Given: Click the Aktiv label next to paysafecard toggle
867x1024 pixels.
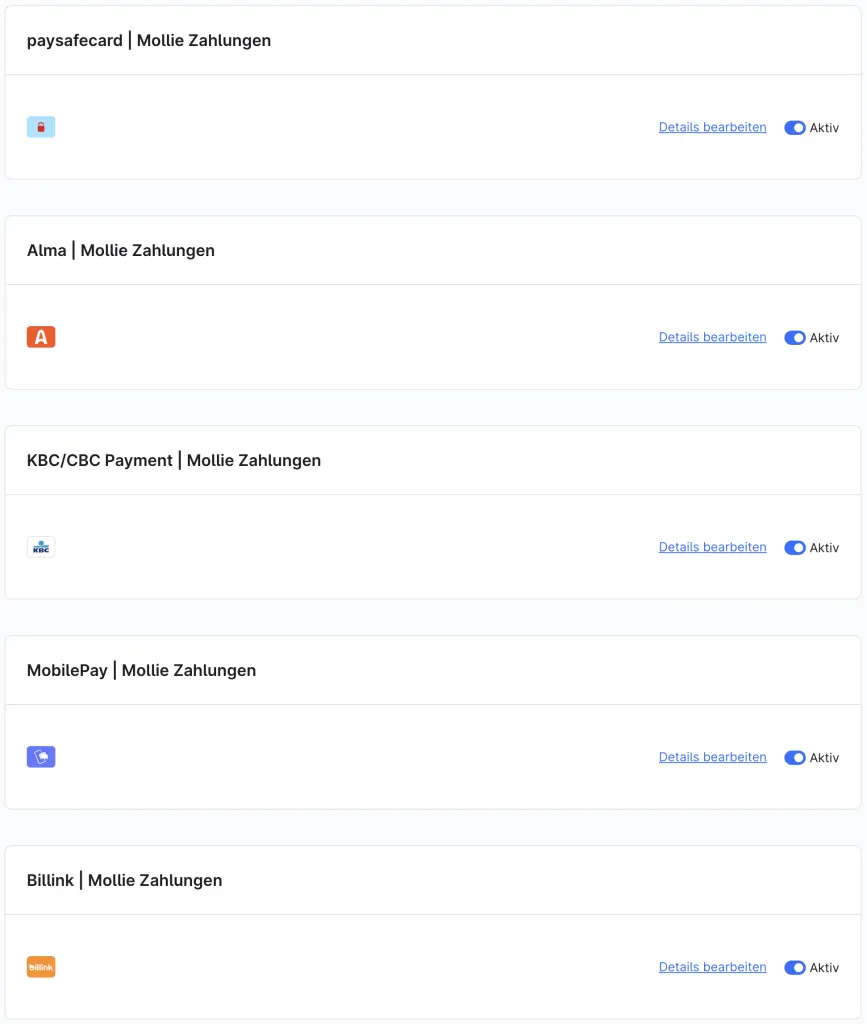Looking at the screenshot, I should 825,128.
